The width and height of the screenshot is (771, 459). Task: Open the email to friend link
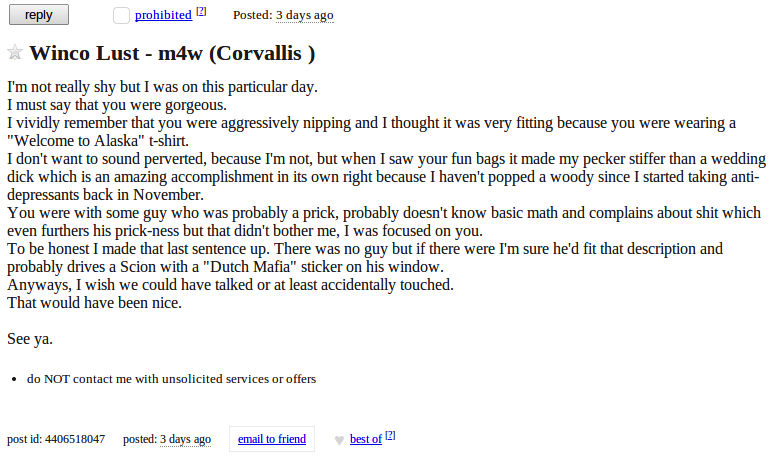coord(272,439)
